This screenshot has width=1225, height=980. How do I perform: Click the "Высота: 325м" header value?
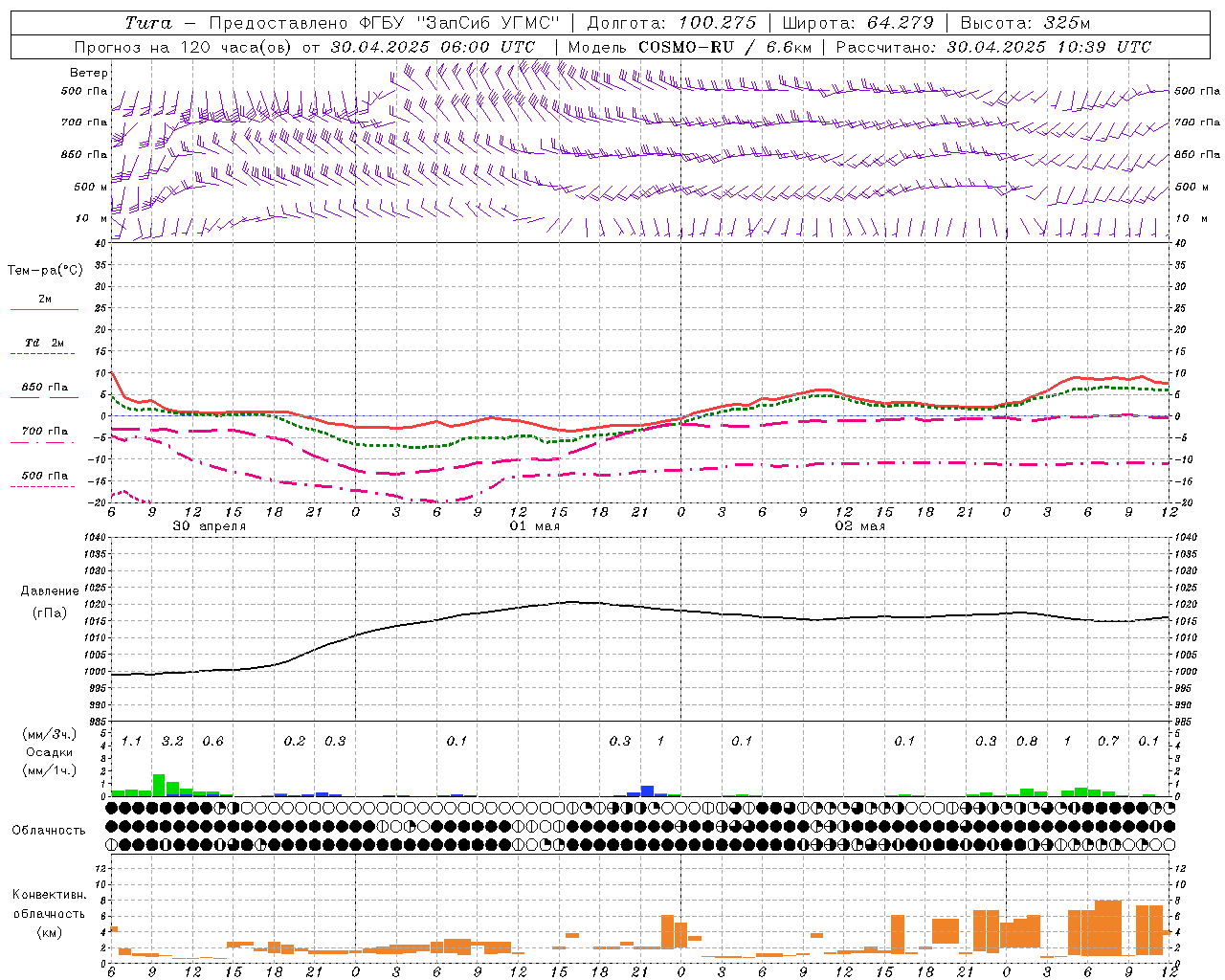(1025, 23)
